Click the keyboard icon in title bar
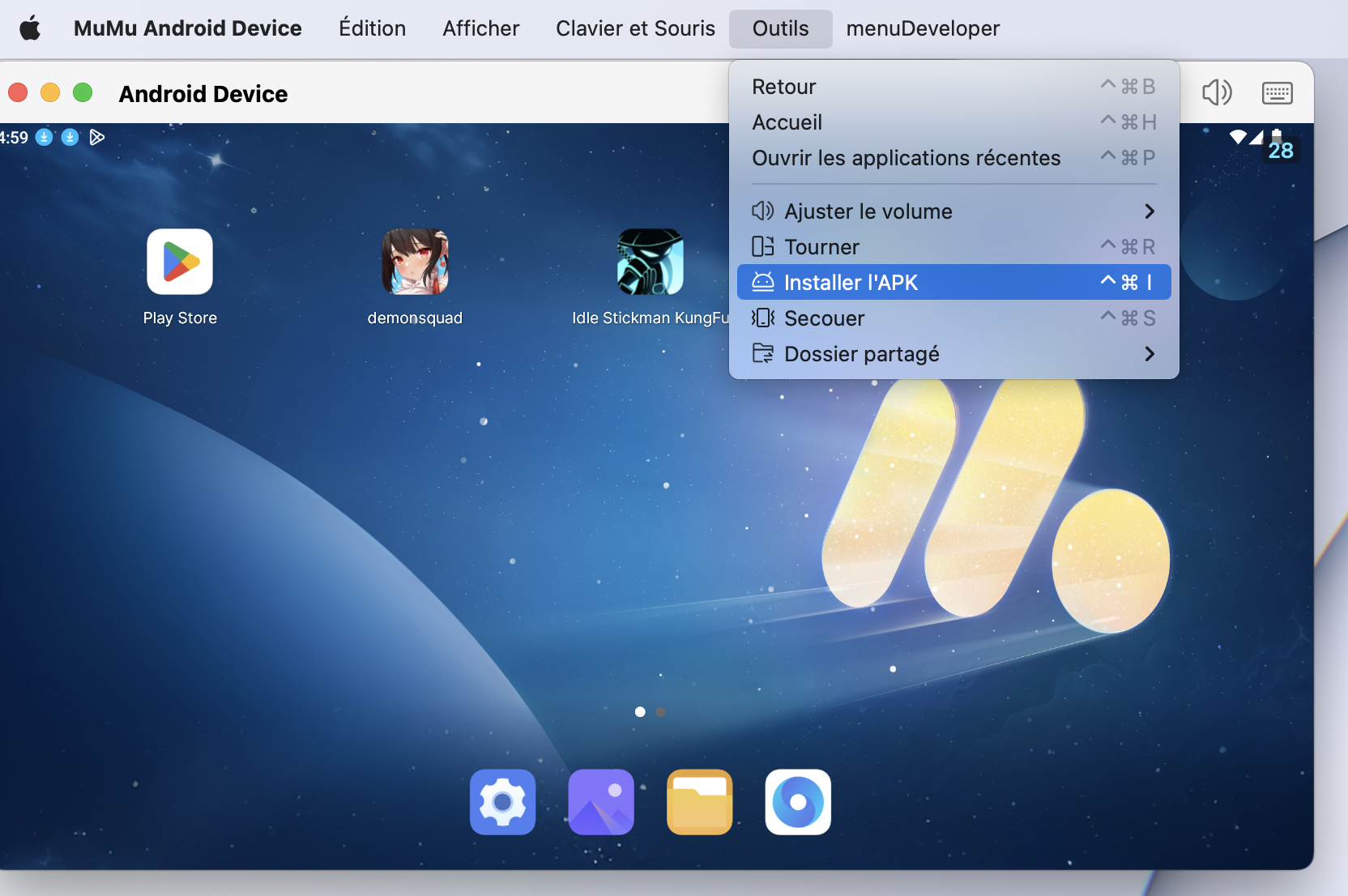 1278,93
